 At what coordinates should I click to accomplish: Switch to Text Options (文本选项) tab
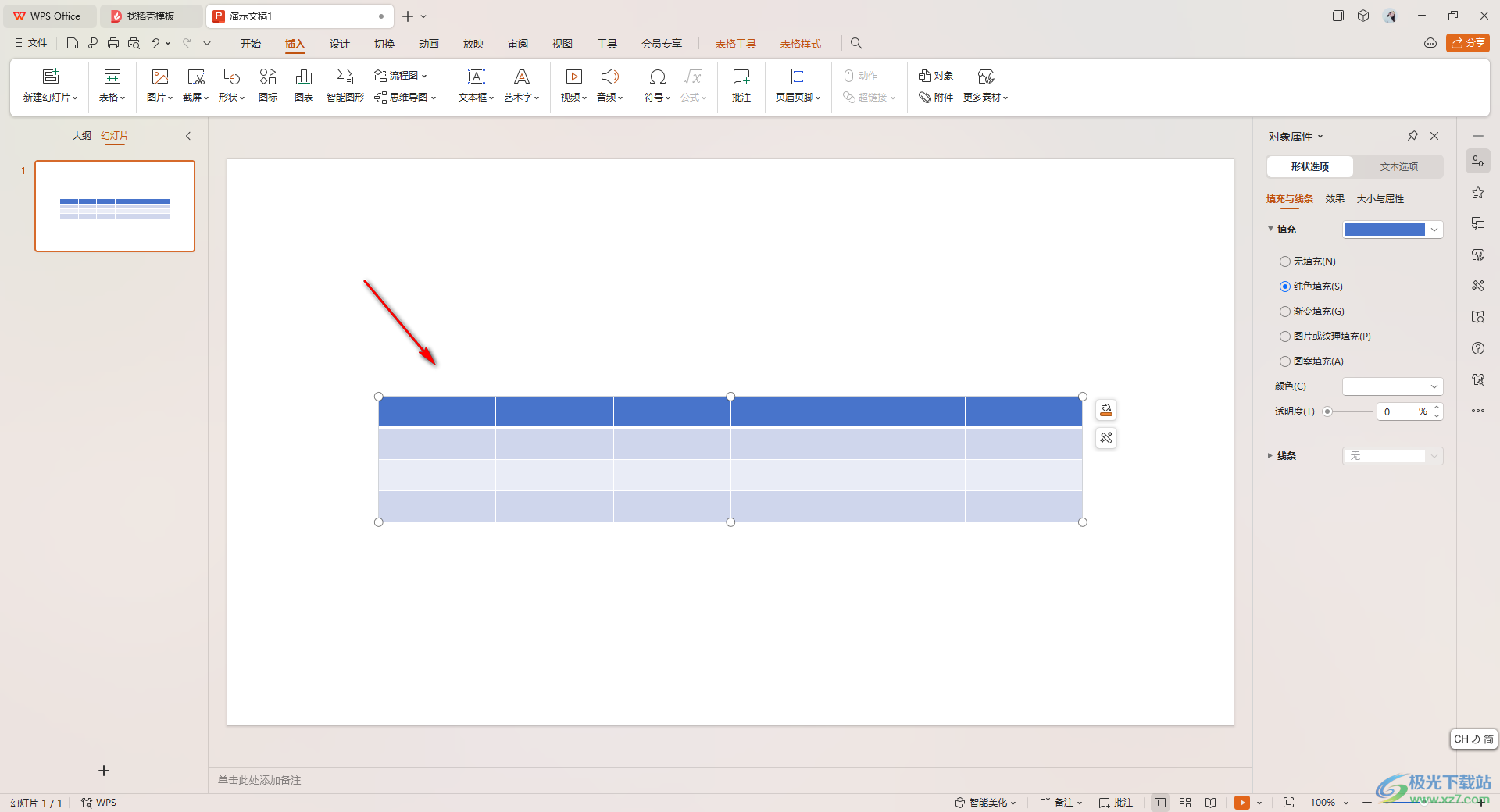1398,167
